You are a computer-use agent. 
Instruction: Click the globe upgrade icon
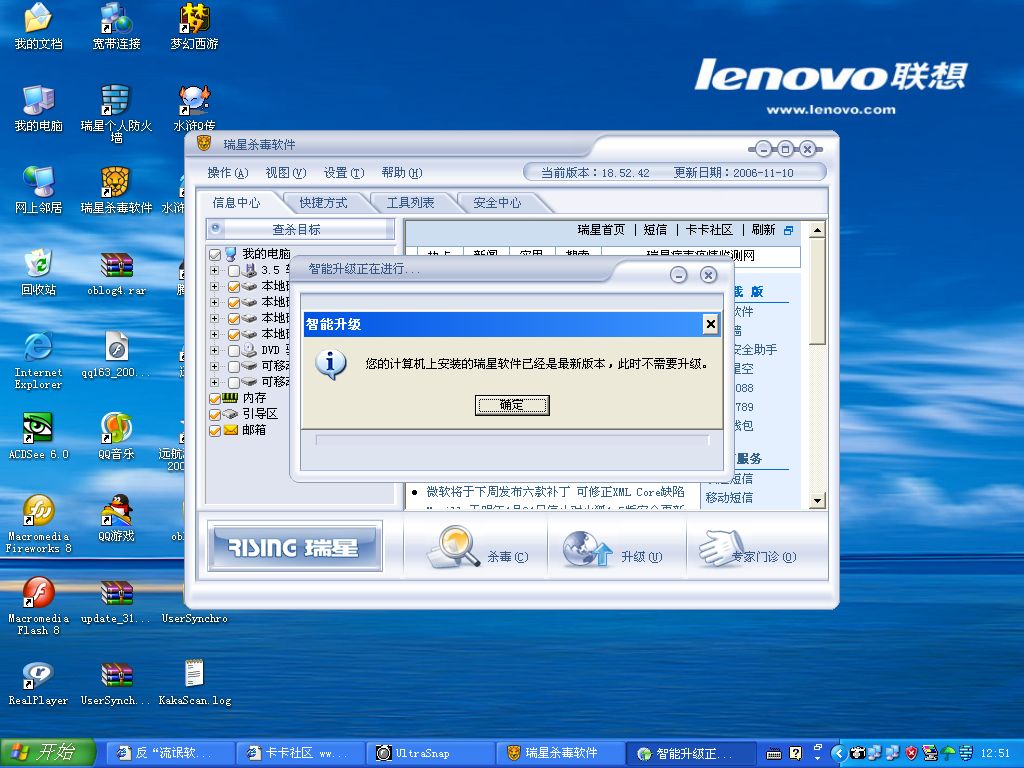pos(586,549)
